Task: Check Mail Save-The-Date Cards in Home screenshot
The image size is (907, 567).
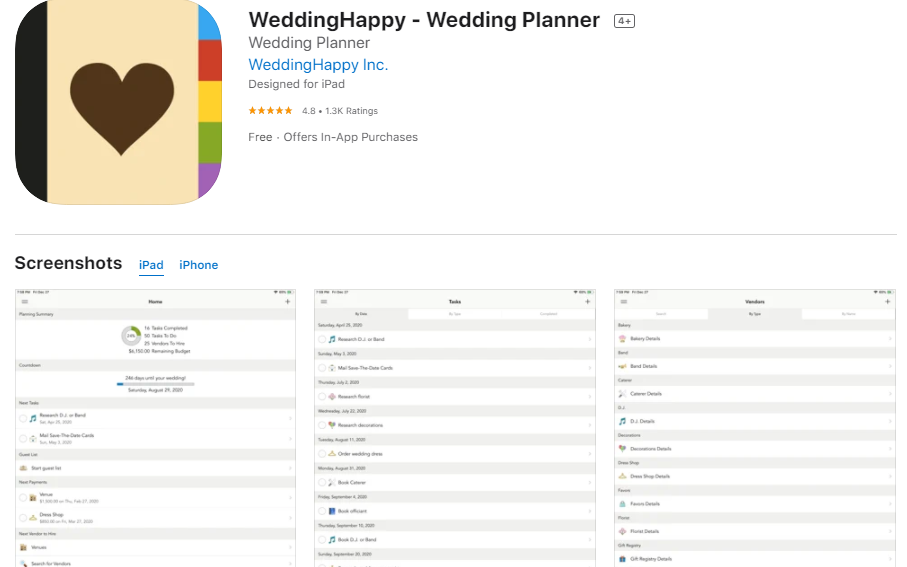Action: 23,439
